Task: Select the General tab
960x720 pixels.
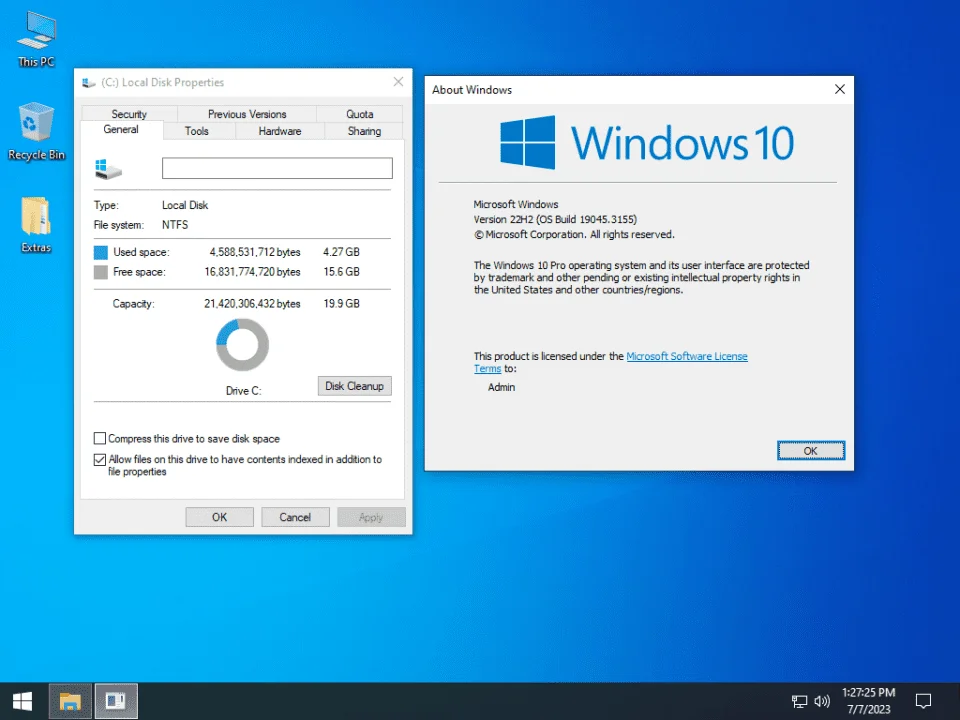Action: 121,130
